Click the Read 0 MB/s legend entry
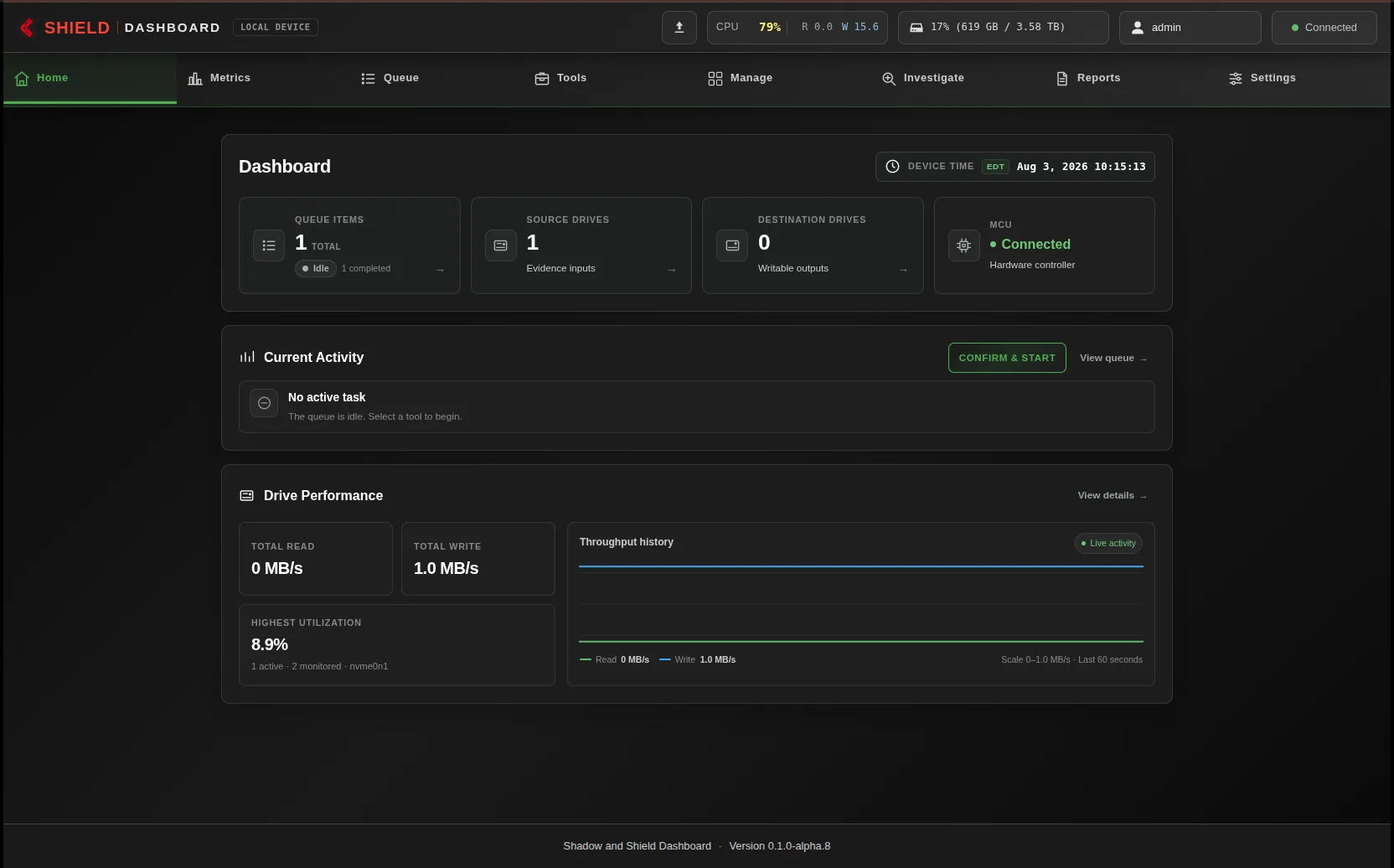 614,660
